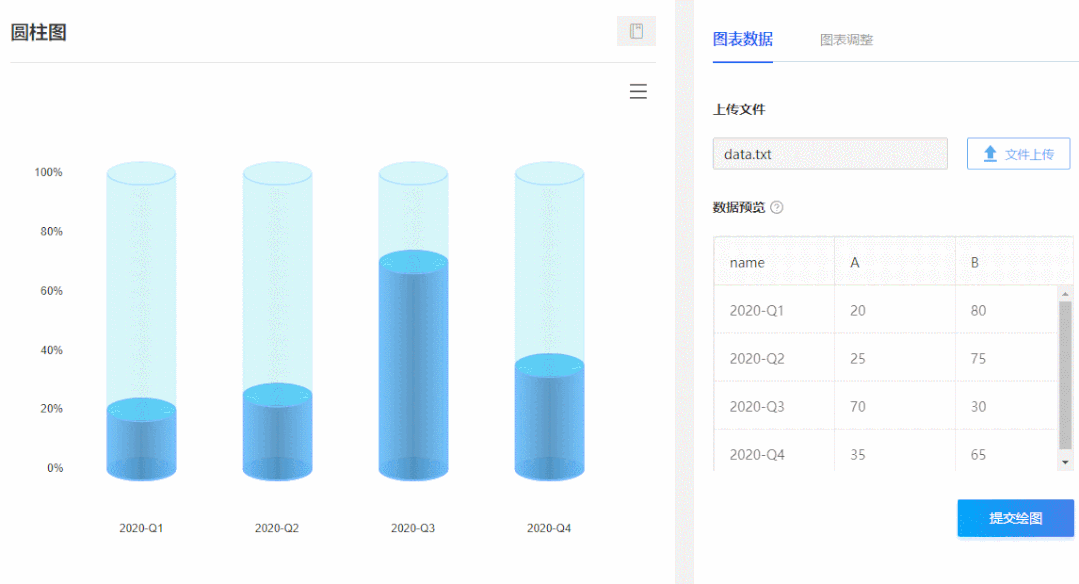Click the scrollbar up arrow in data table
1079x584 pixels.
[1065, 294]
